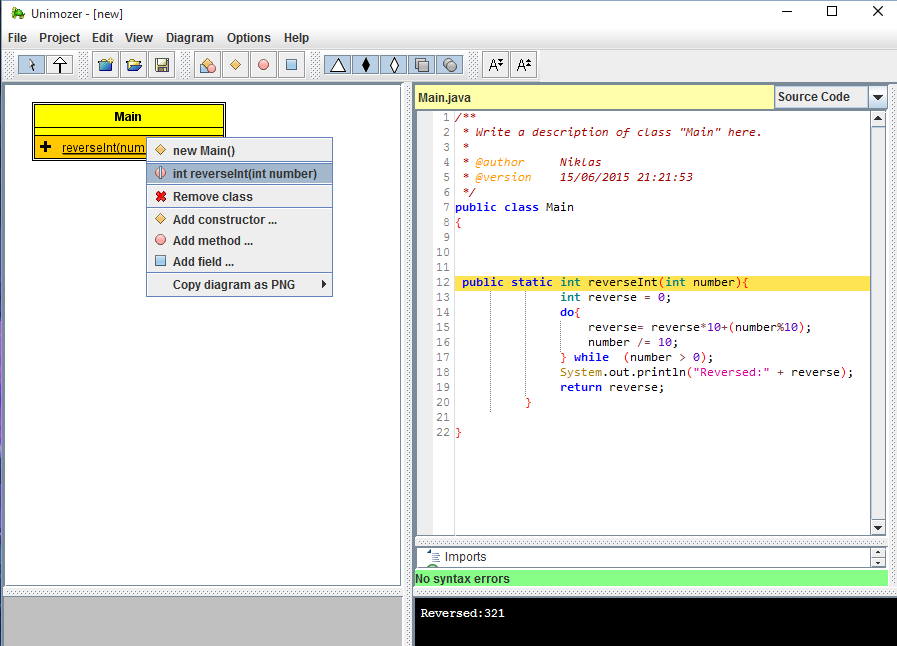Screen dimensions: 897x646
Task: Click the code editor vertical scrollbar down arrow
Action: (878, 528)
